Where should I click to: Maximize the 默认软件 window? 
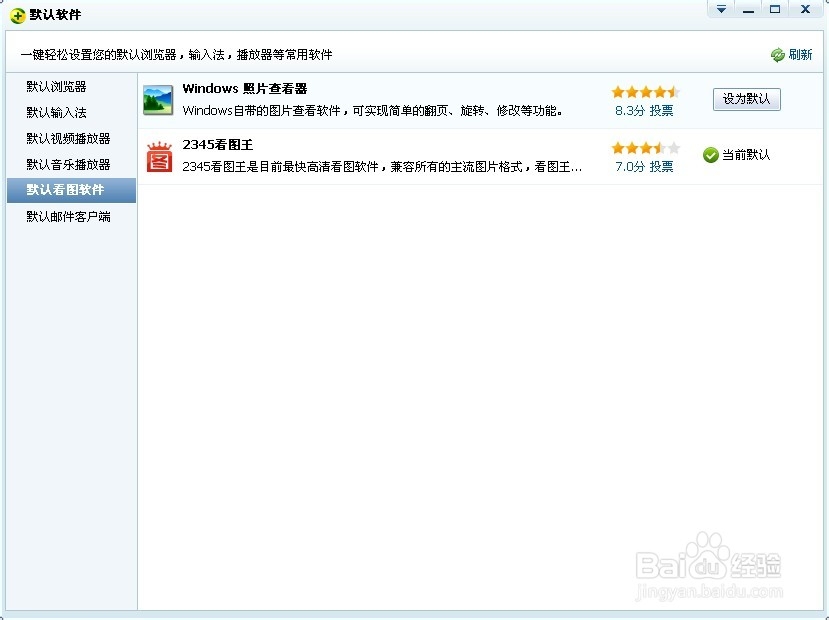click(775, 9)
